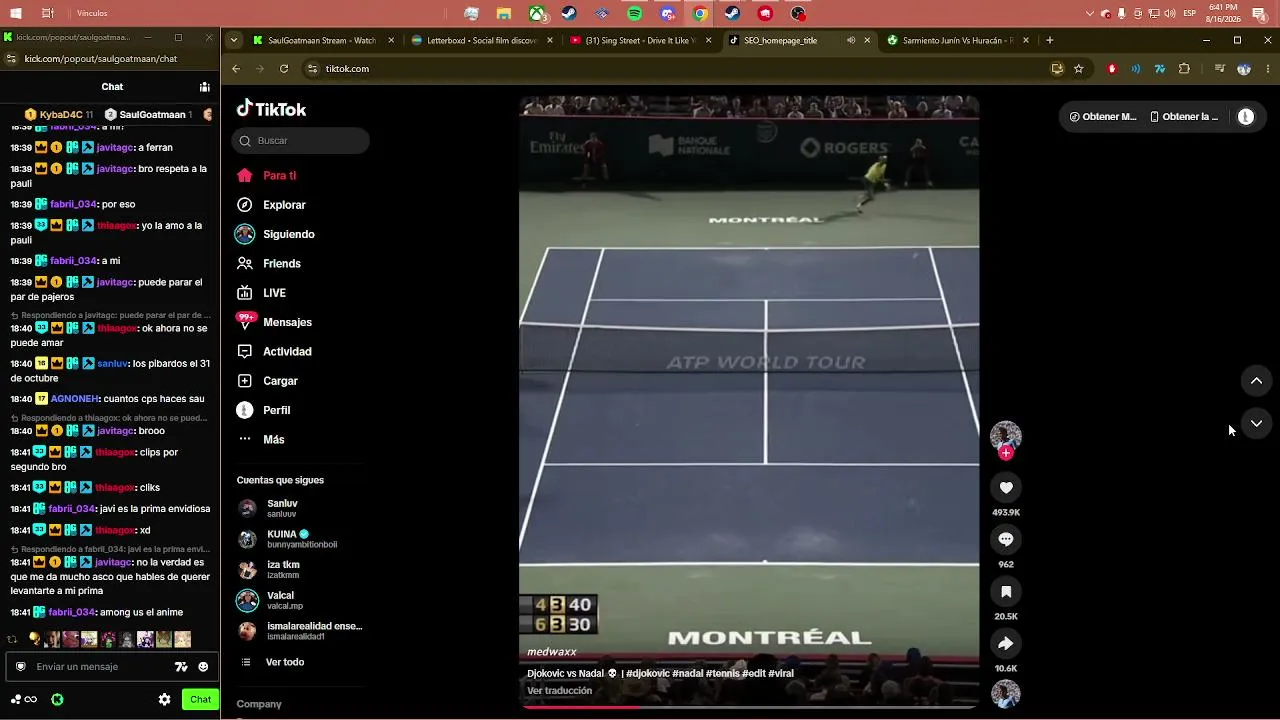1280x720 pixels.
Task: Open the Friends page
Action: pyautogui.click(x=268, y=264)
